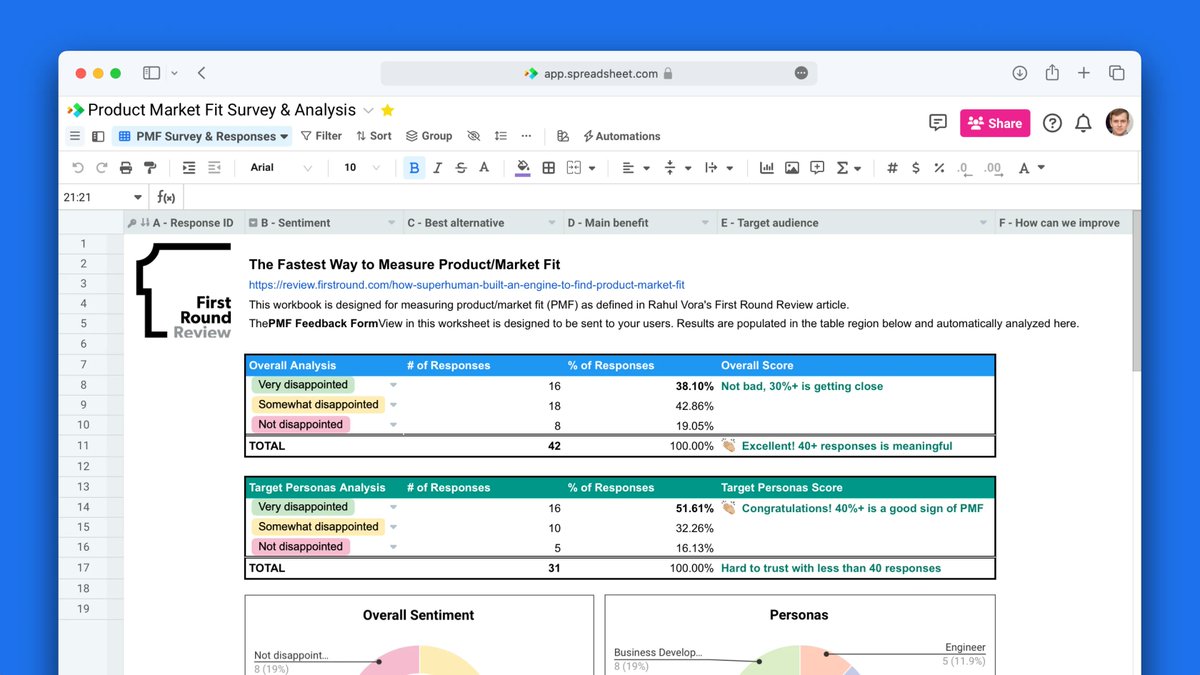
Task: Open the cell borders tool
Action: click(x=549, y=168)
